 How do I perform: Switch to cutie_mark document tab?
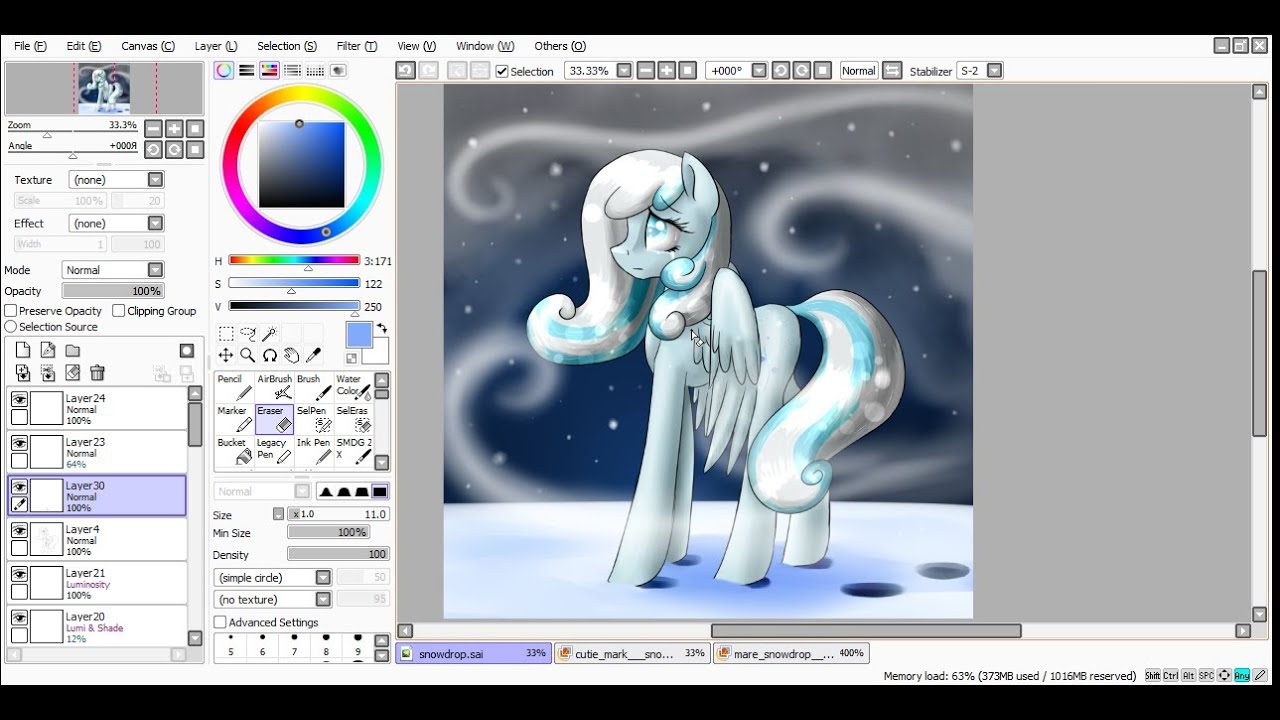(x=632, y=653)
